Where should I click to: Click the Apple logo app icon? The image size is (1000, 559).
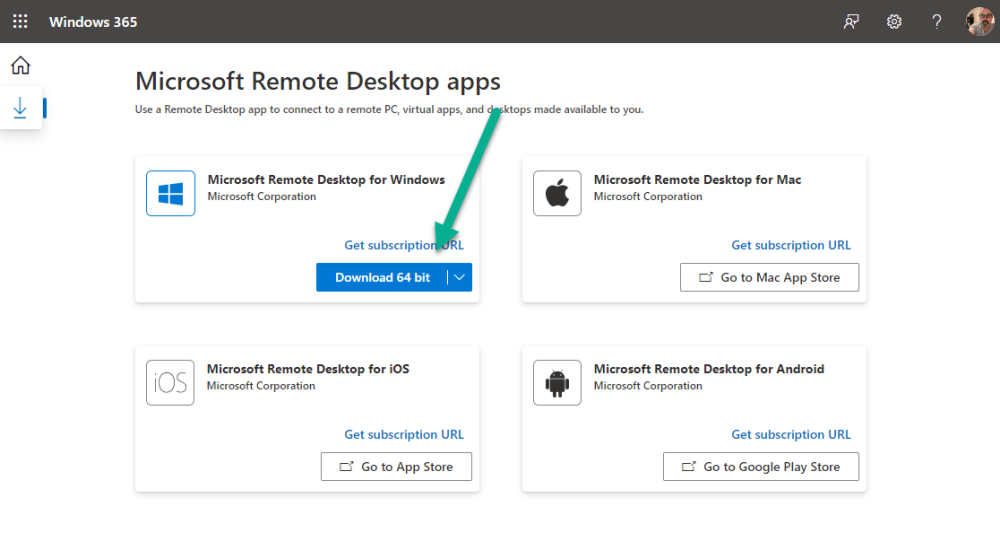557,193
